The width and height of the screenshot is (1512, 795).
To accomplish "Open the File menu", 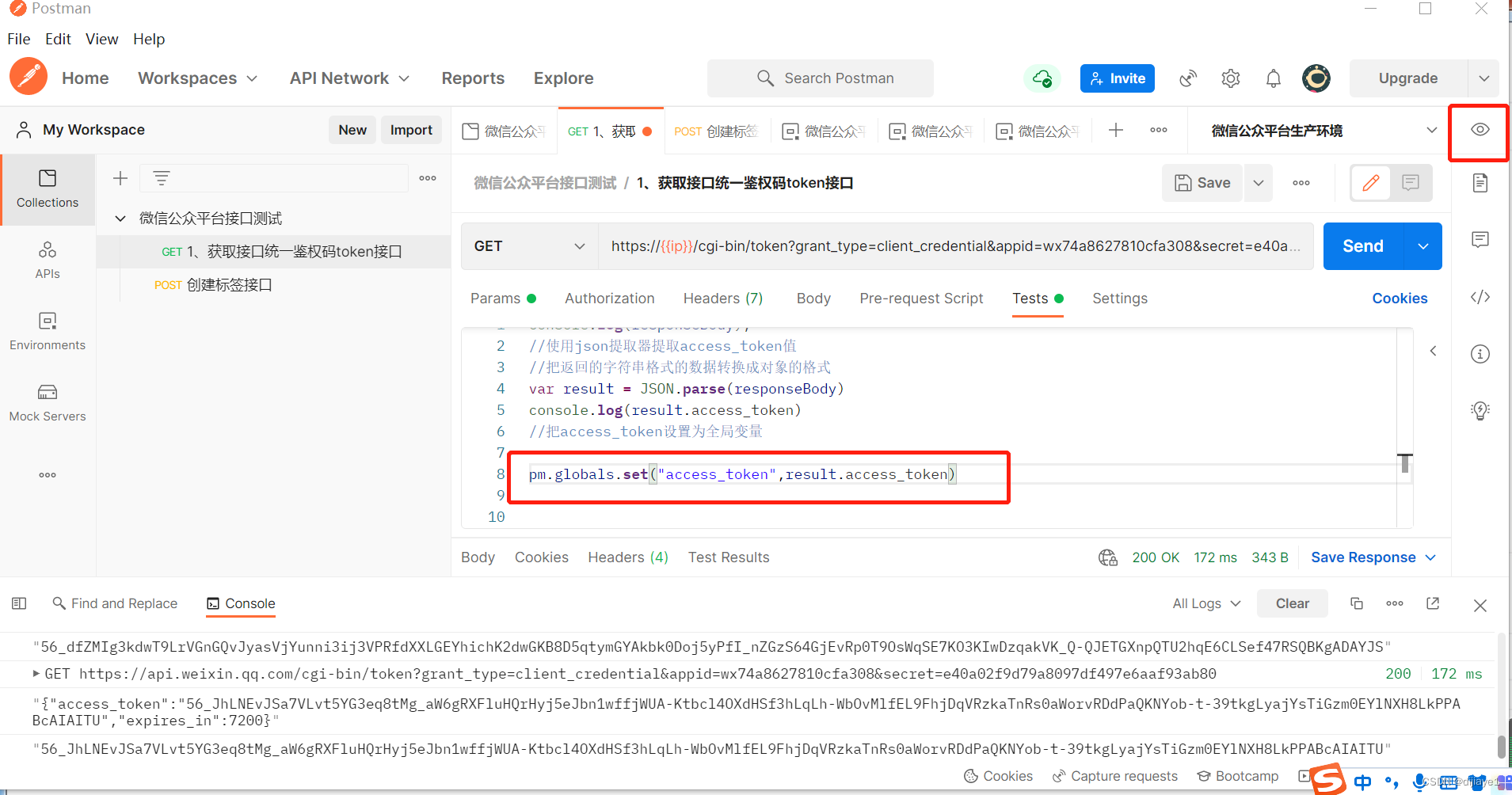I will click(x=19, y=39).
